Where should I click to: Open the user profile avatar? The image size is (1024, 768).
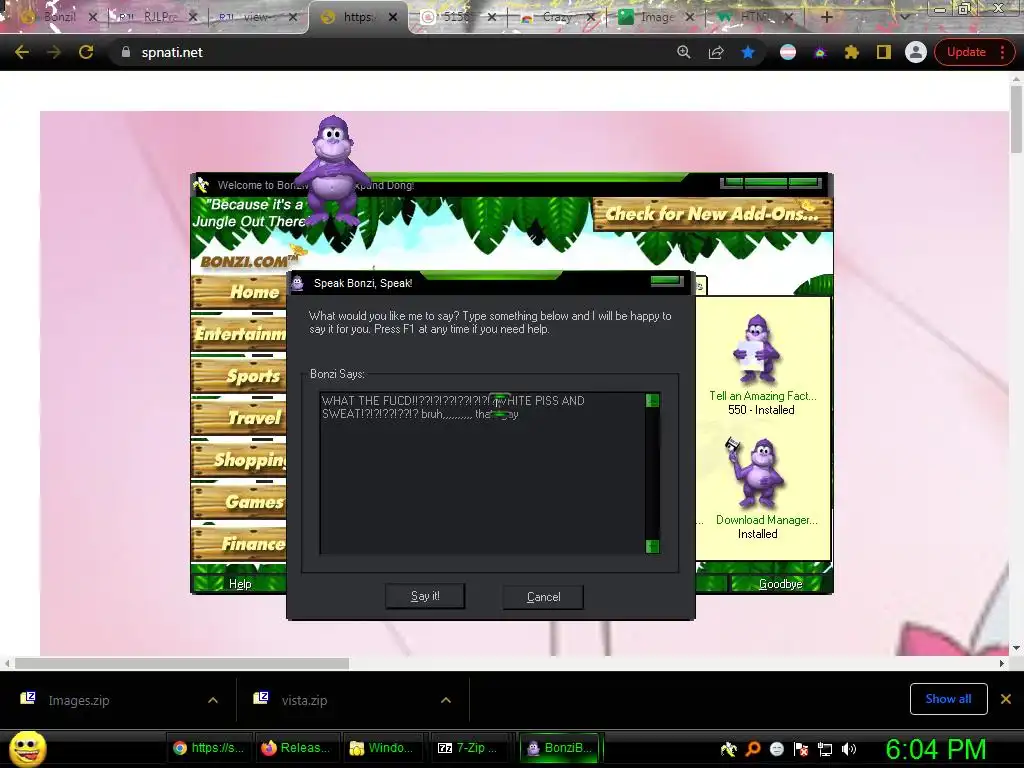tap(916, 52)
